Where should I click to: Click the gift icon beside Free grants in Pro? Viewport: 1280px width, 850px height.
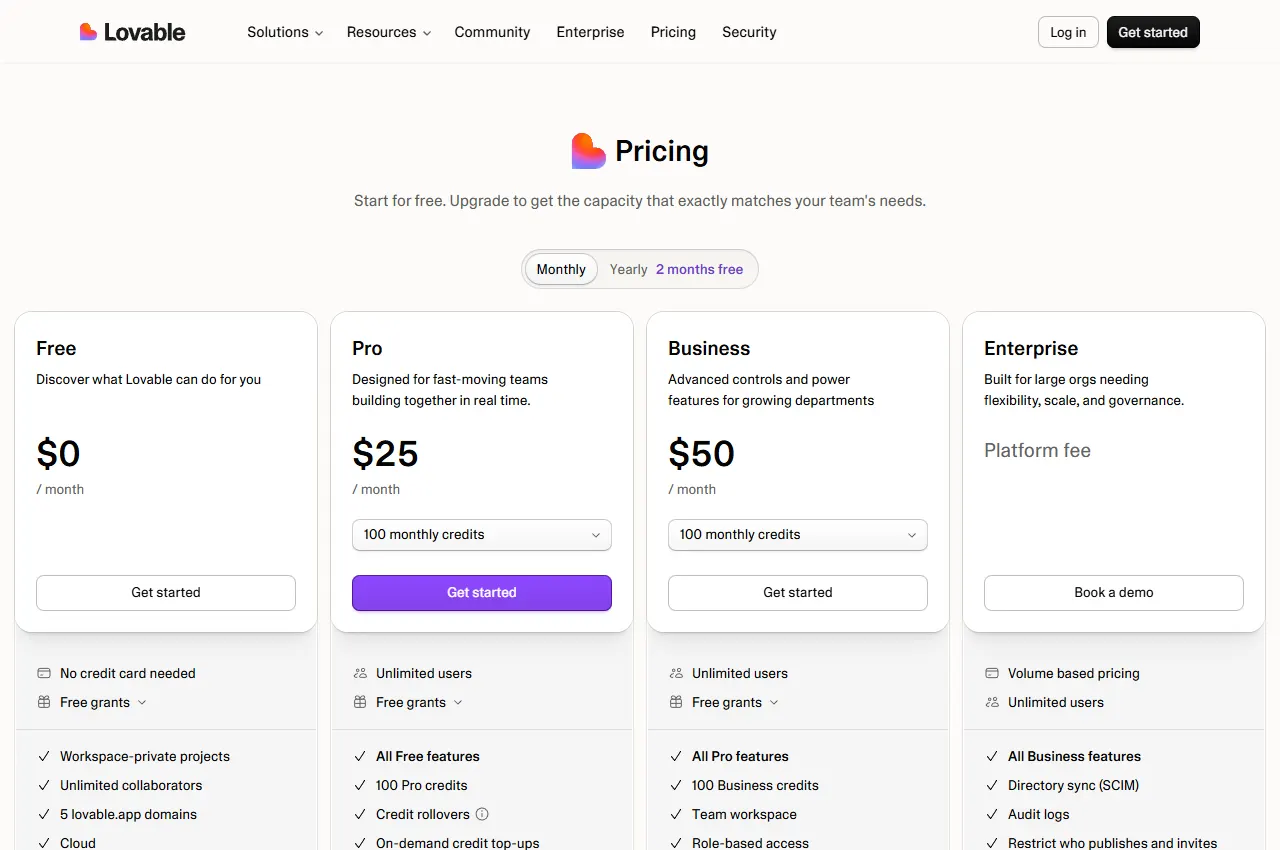360,702
